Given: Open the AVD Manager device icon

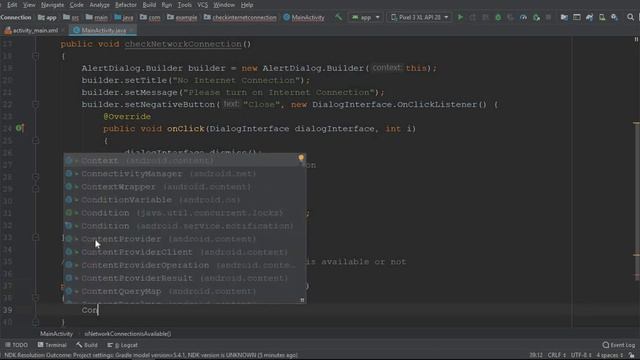Looking at the screenshot, I should 602,17.
